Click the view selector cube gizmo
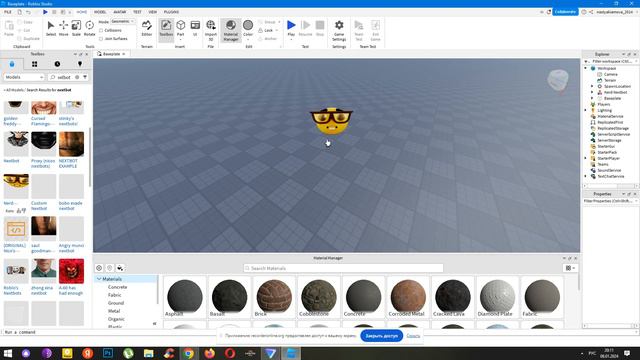Image resolution: width=640 pixels, height=360 pixels. coord(558,79)
